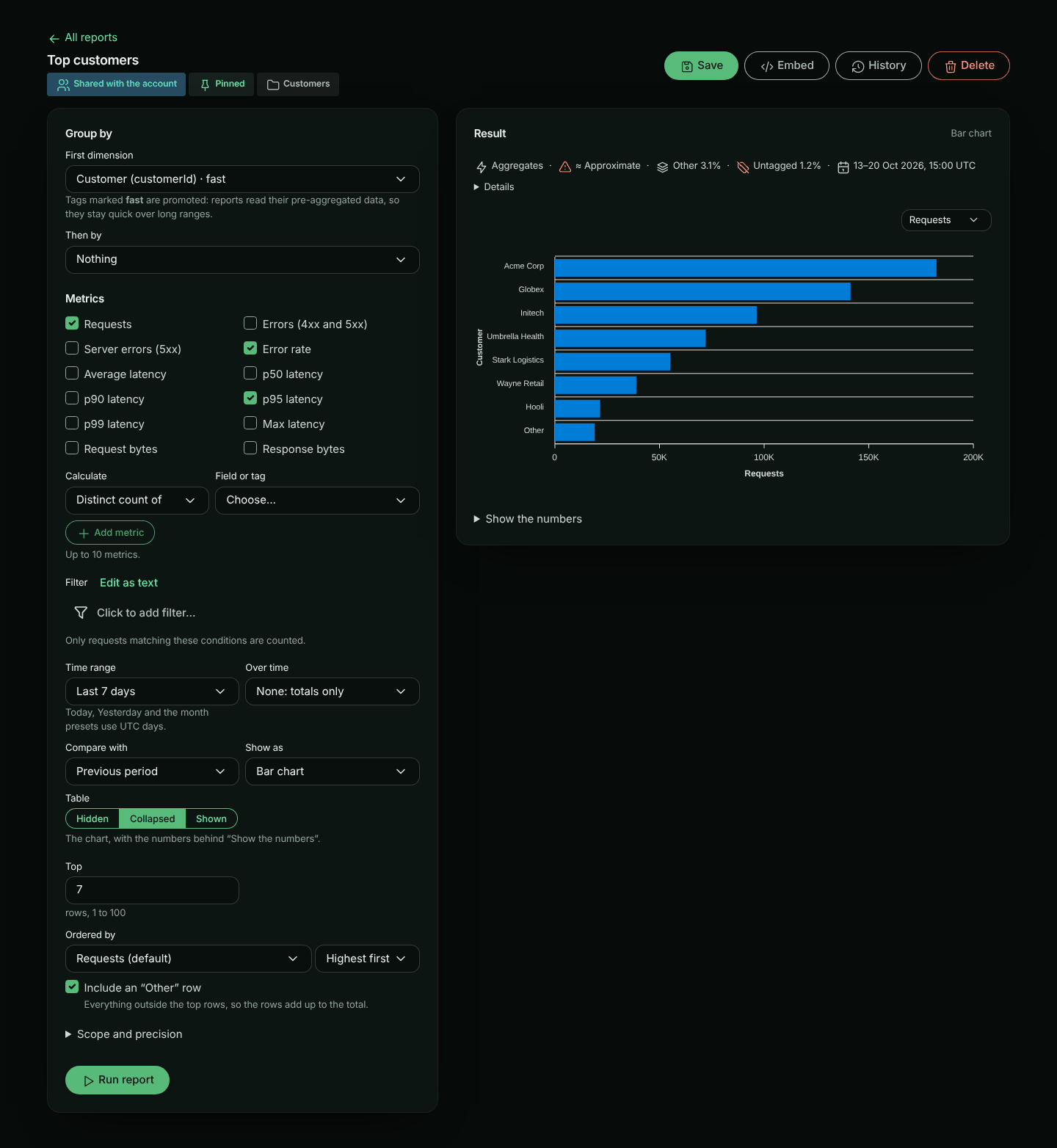The height and width of the screenshot is (1148, 1057).
Task: Save the report
Action: [x=701, y=65]
